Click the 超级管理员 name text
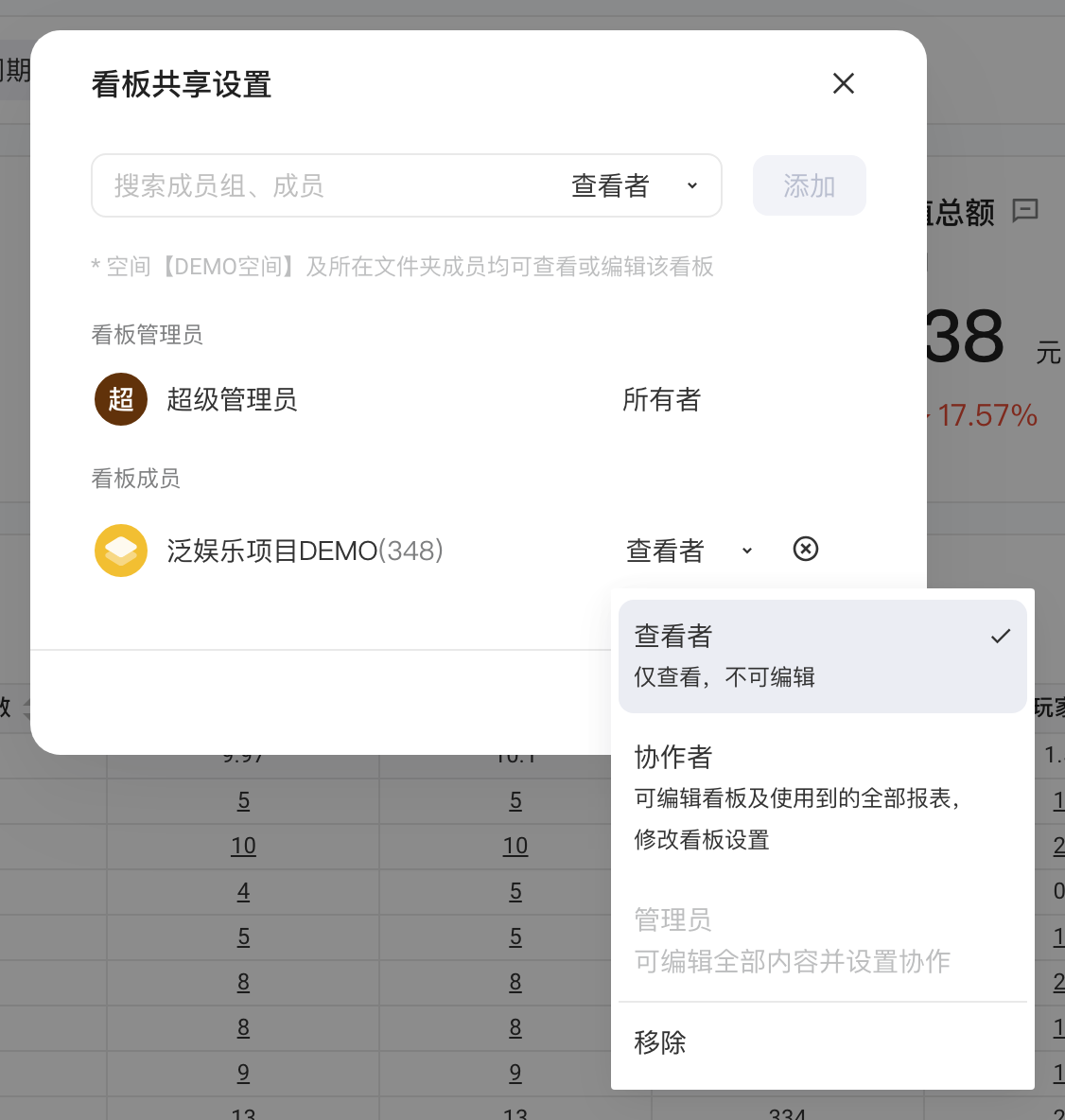Screen dimensions: 1065x1120 click(x=232, y=399)
